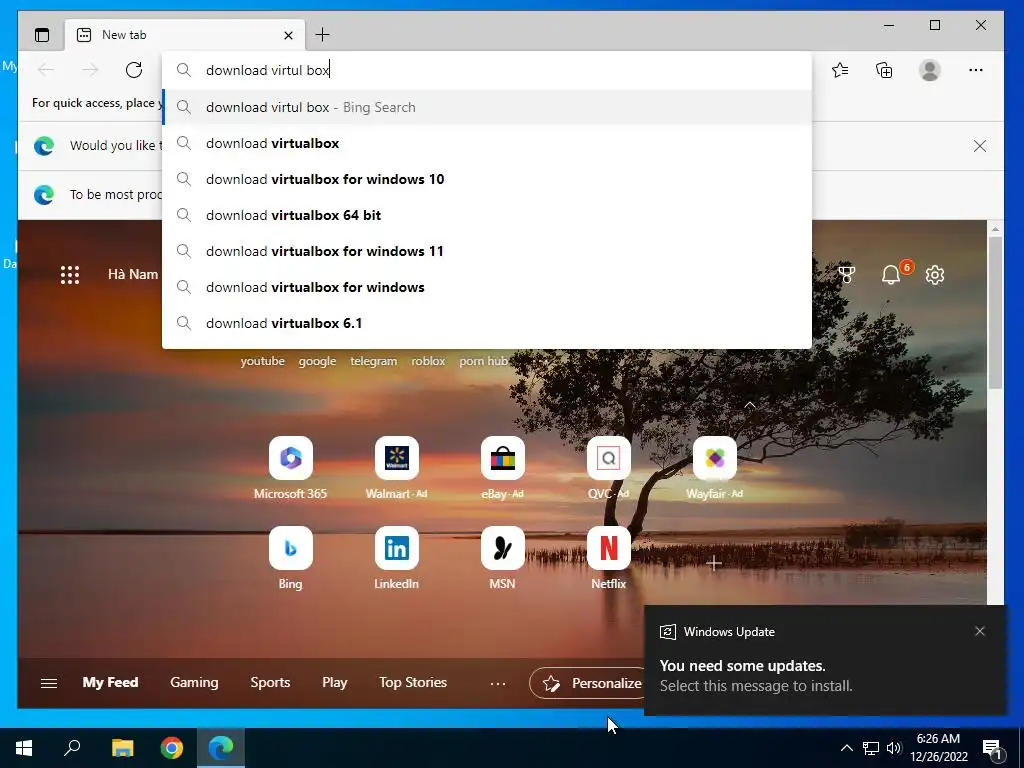
Task: Click the page vertical scrollbar thumb
Action: pyautogui.click(x=995, y=313)
